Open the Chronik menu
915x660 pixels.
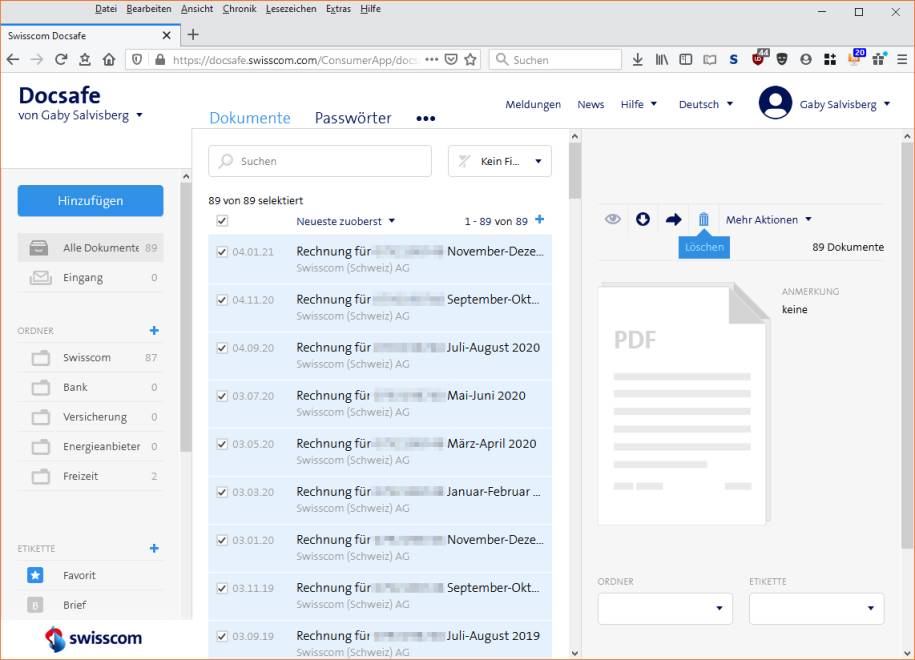(x=239, y=9)
